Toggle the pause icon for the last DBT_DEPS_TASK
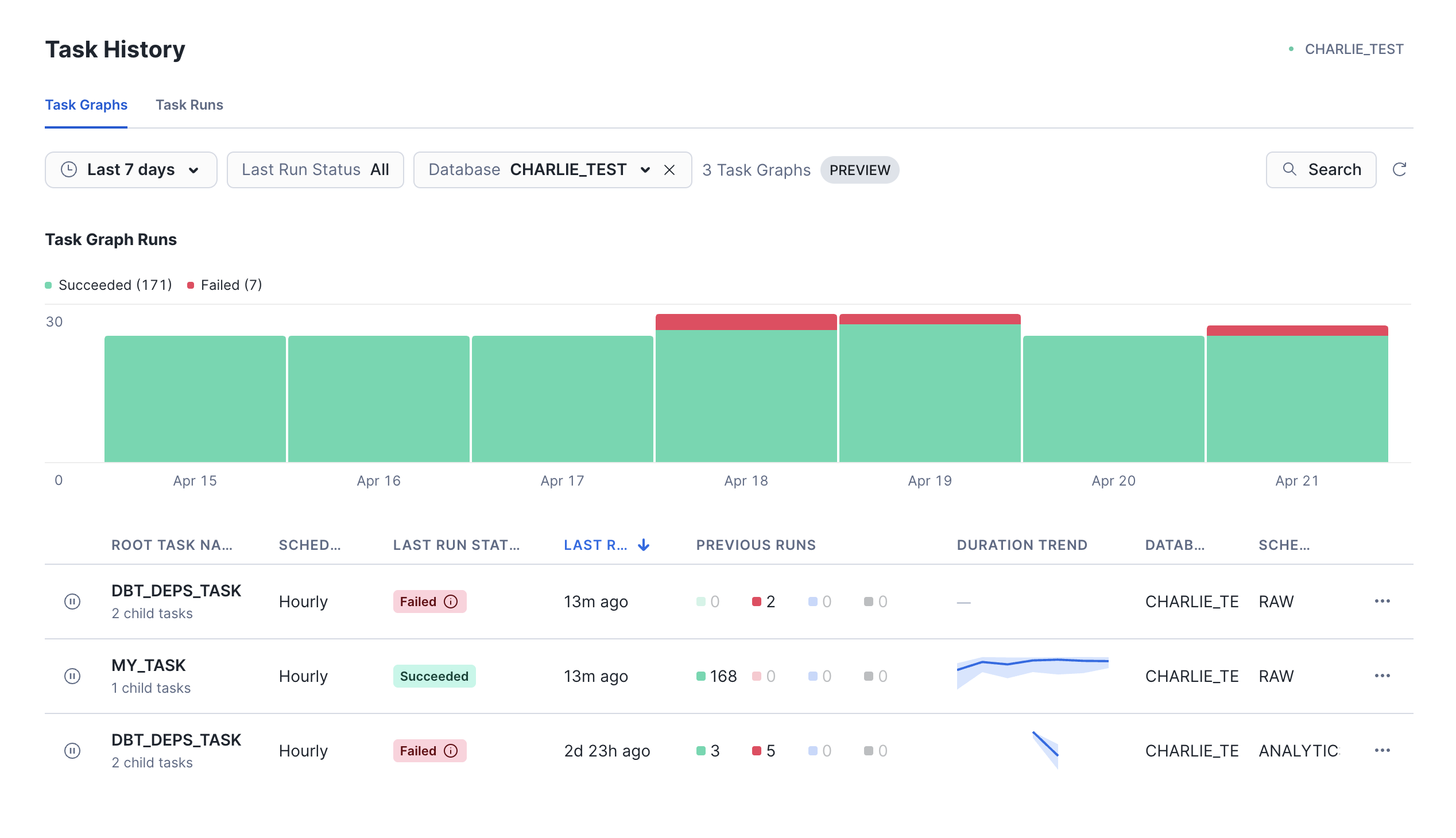1456x838 pixels. (72, 751)
